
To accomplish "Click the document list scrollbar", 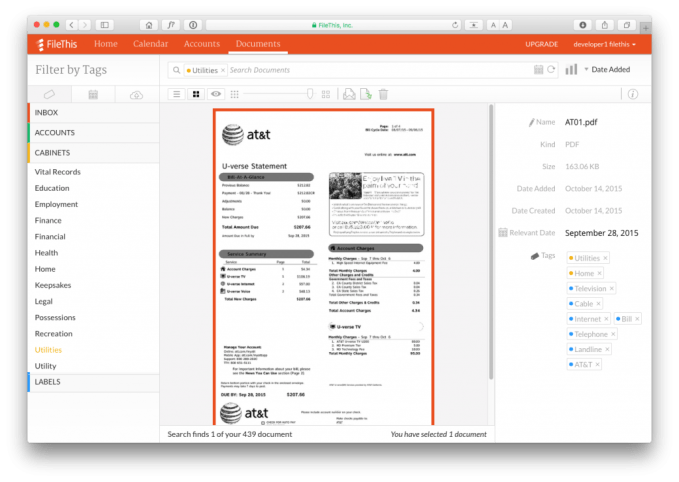I will tap(491, 243).
